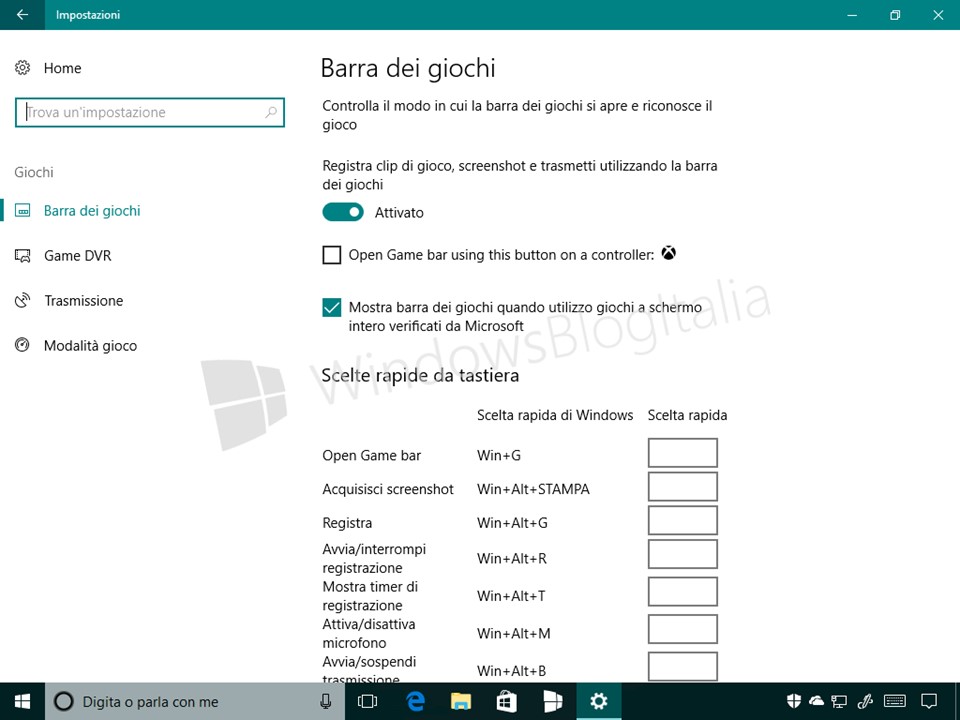Open Home settings gear icon

coord(23,68)
